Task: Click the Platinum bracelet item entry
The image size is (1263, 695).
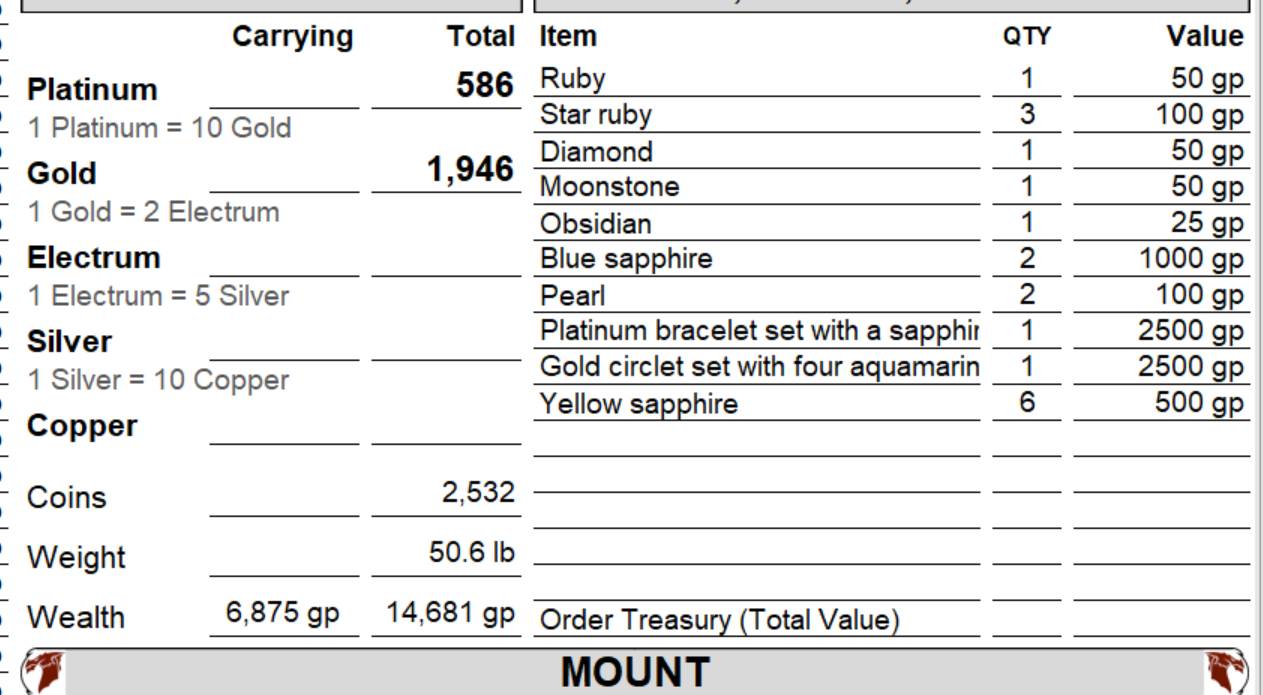Action: point(757,331)
